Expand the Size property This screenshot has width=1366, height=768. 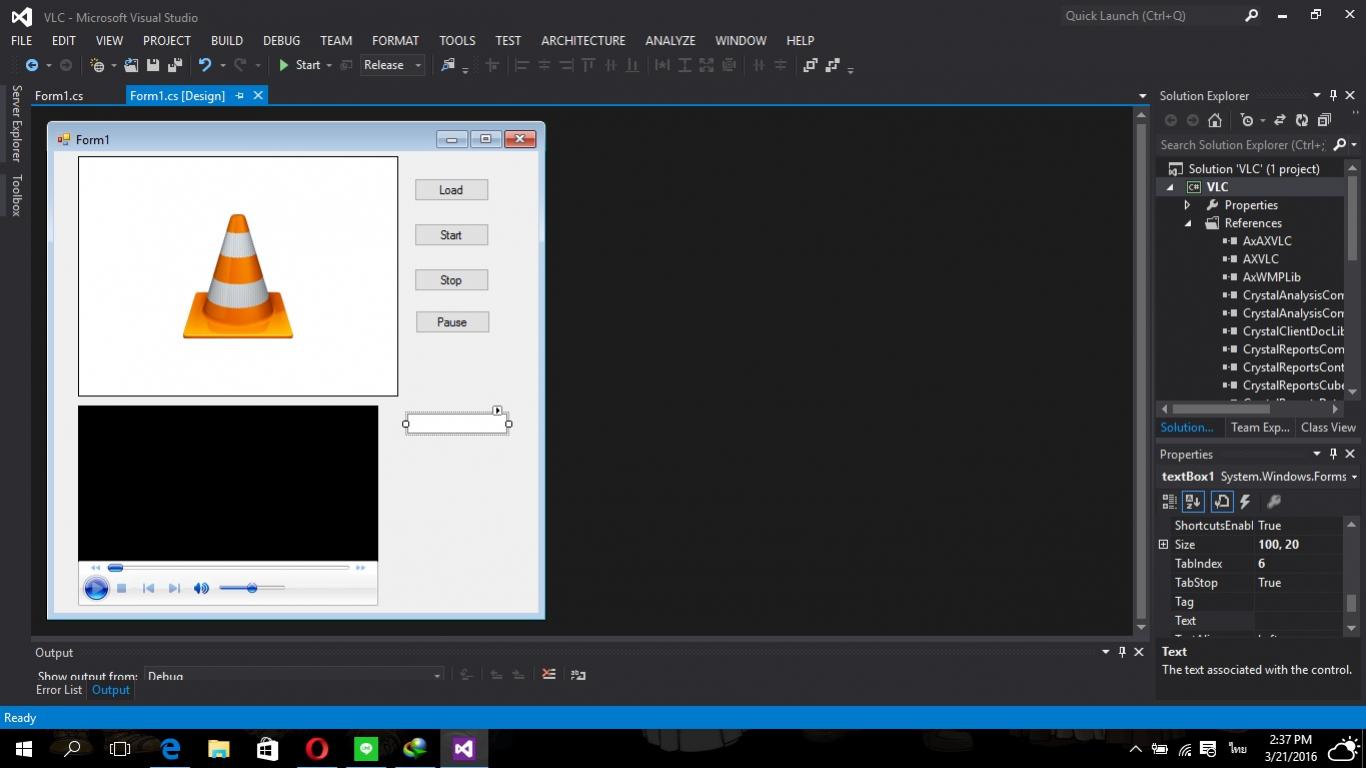click(x=1163, y=544)
